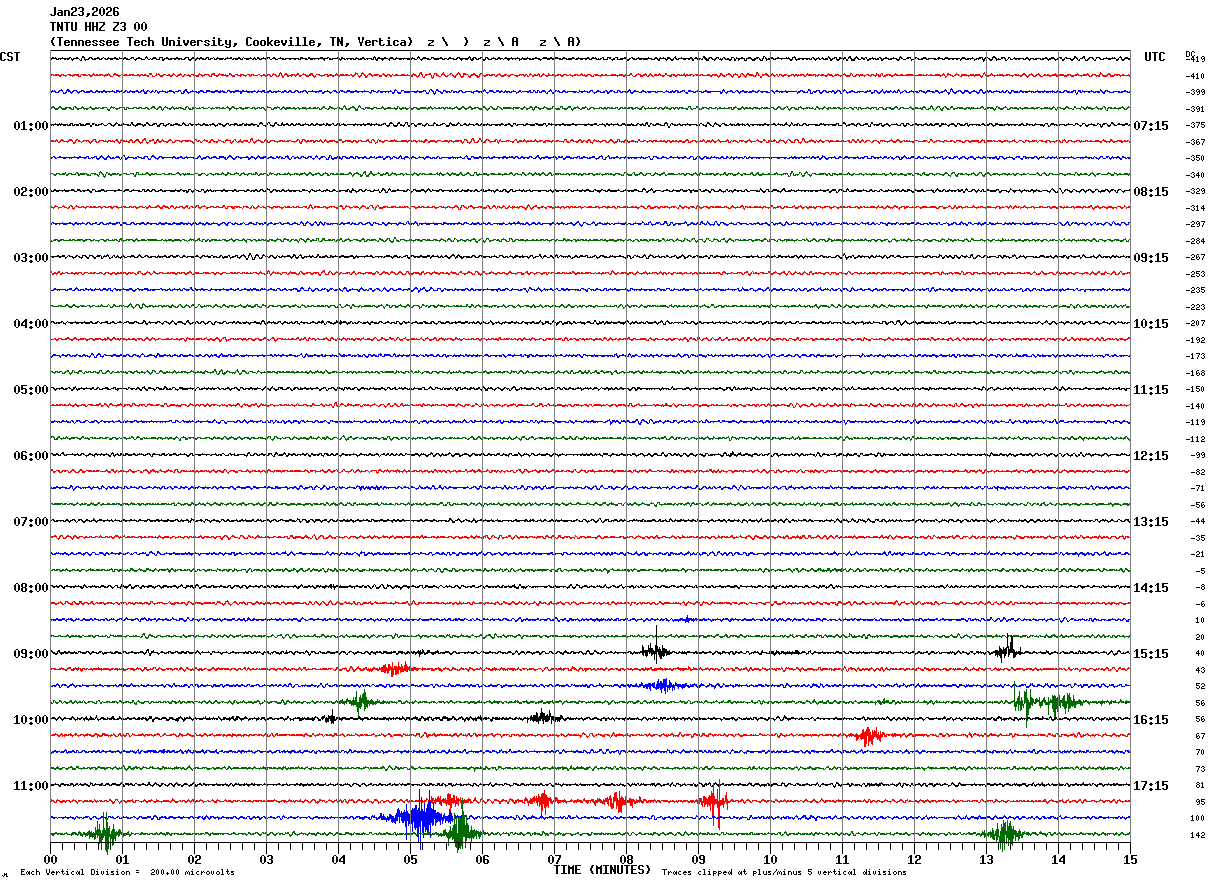Image resolution: width=1210 pixels, height=886 pixels.
Task: Click the 12 minute tick label on axis
Action: pyautogui.click(x=914, y=859)
